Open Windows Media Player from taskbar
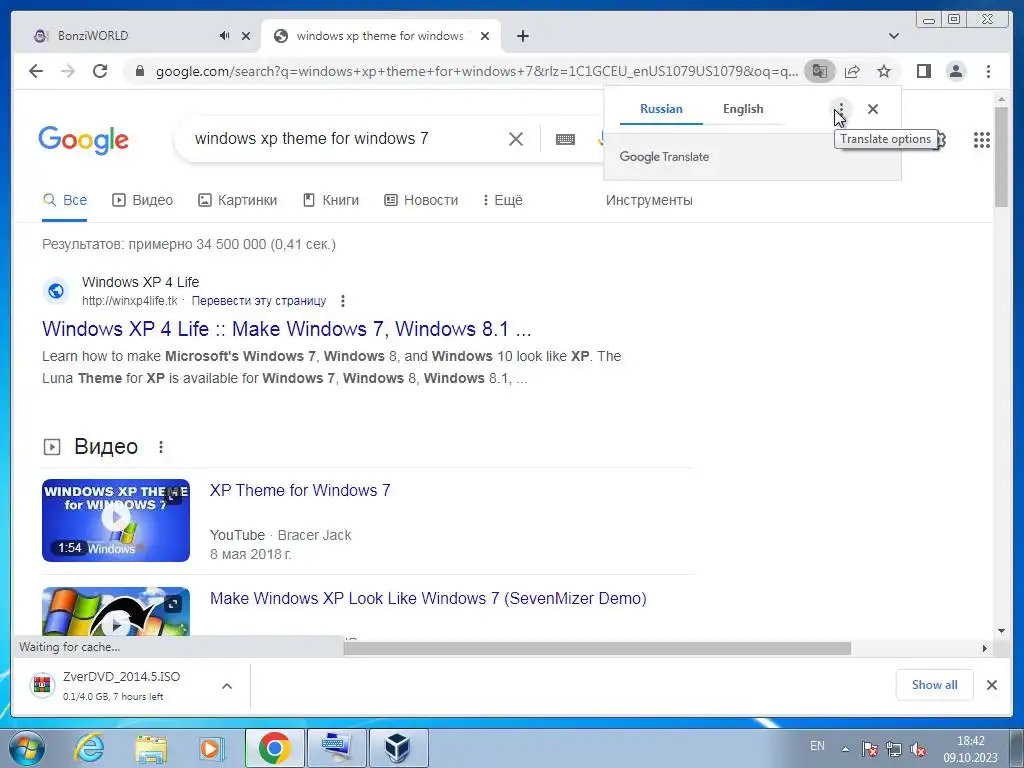 [x=210, y=748]
